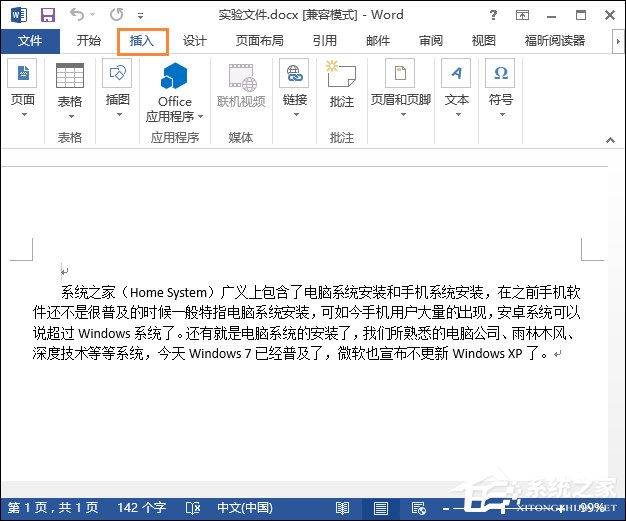The height and width of the screenshot is (521, 626).
Task: Open the Customize Quick Access Toolbar dropdown
Action: coord(140,16)
